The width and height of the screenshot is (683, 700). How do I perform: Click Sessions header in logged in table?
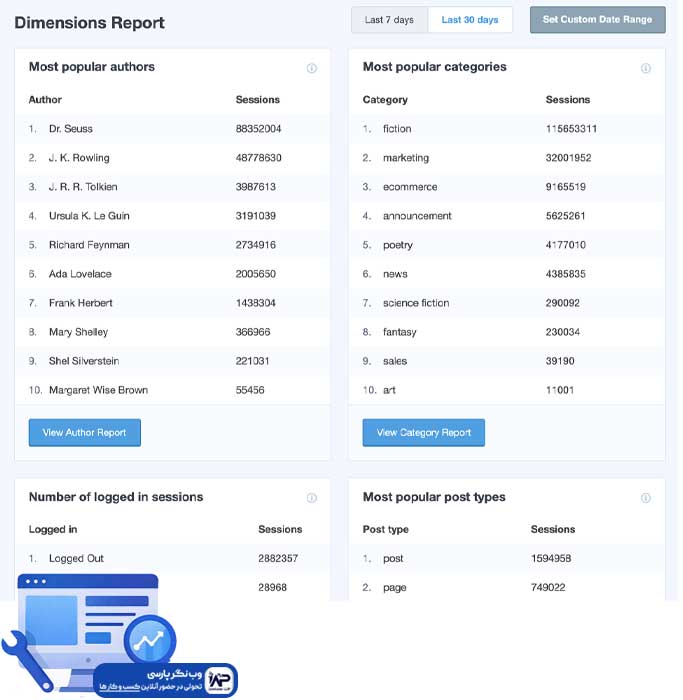point(280,529)
